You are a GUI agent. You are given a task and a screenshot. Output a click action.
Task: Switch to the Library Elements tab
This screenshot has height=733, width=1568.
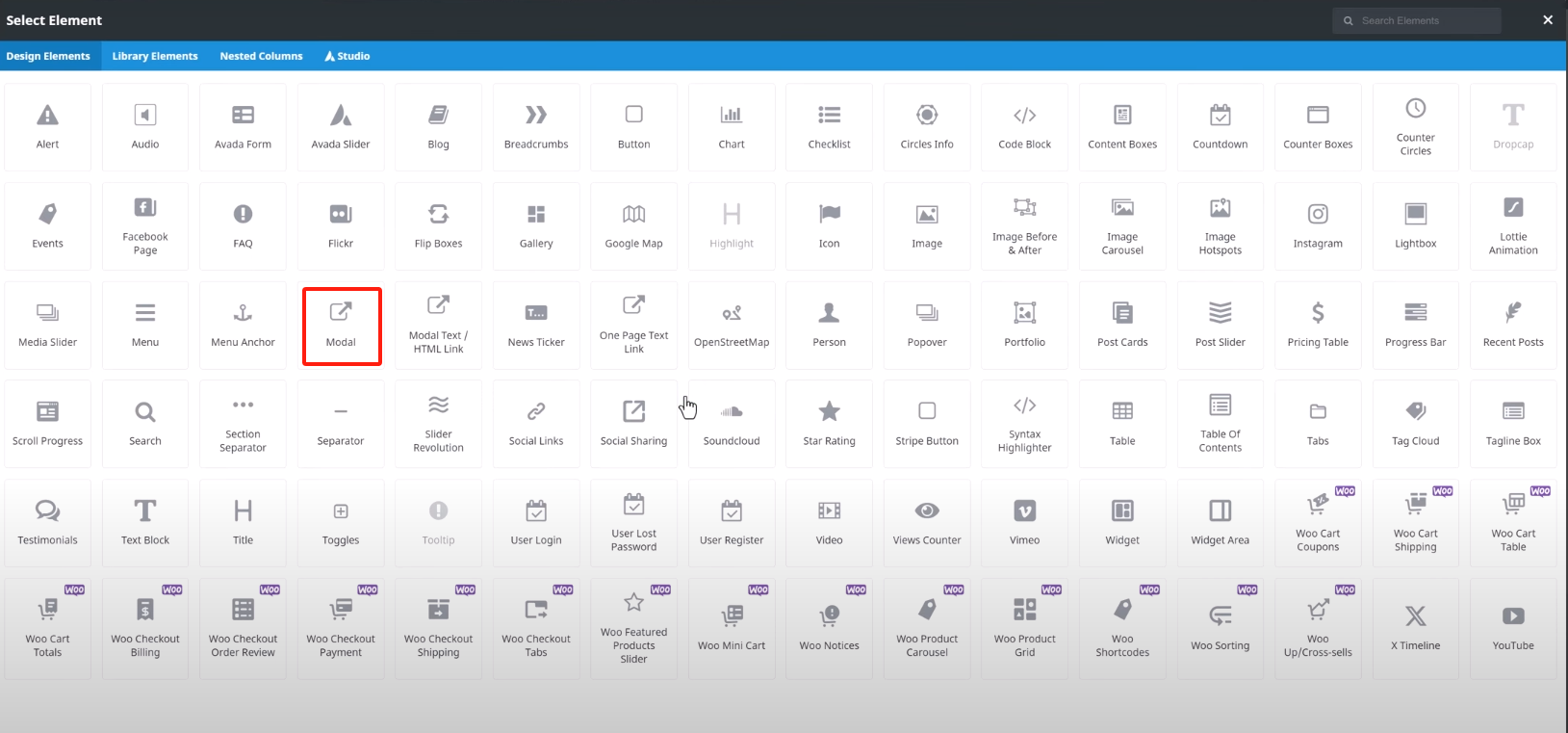[155, 56]
